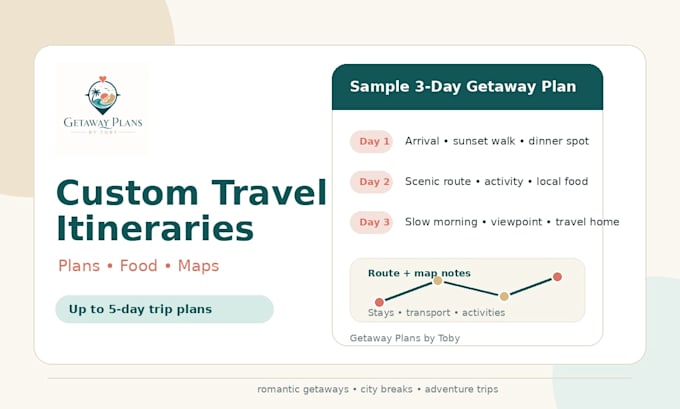Image resolution: width=680 pixels, height=409 pixels.
Task: Click the Getaway Plans logo image
Action: pyautogui.click(x=102, y=108)
